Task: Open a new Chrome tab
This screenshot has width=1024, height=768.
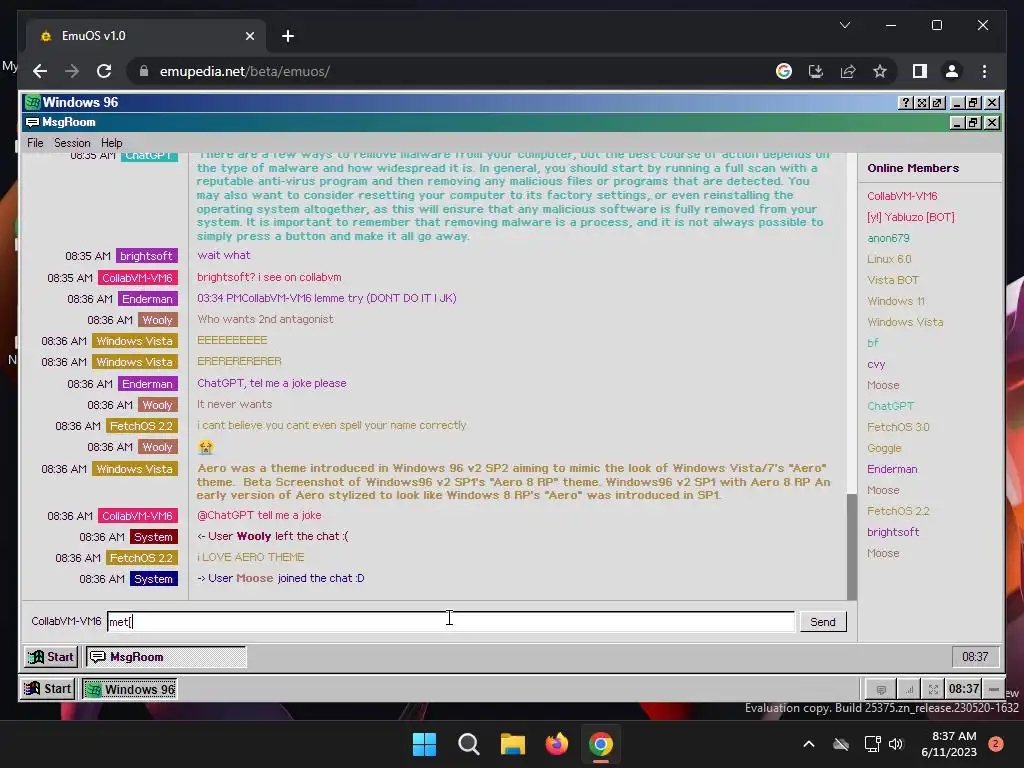Action: tap(288, 36)
